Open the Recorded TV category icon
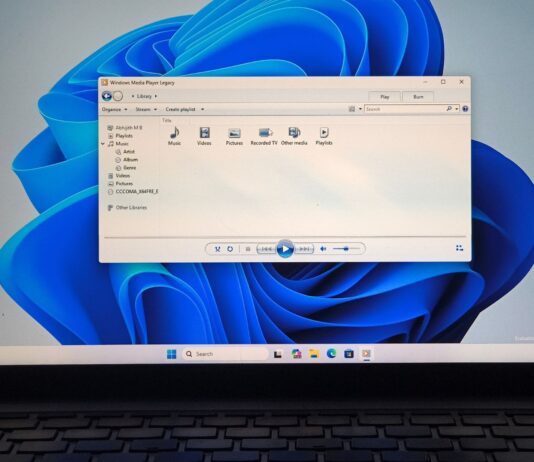This screenshot has height=462, width=534. (x=264, y=136)
